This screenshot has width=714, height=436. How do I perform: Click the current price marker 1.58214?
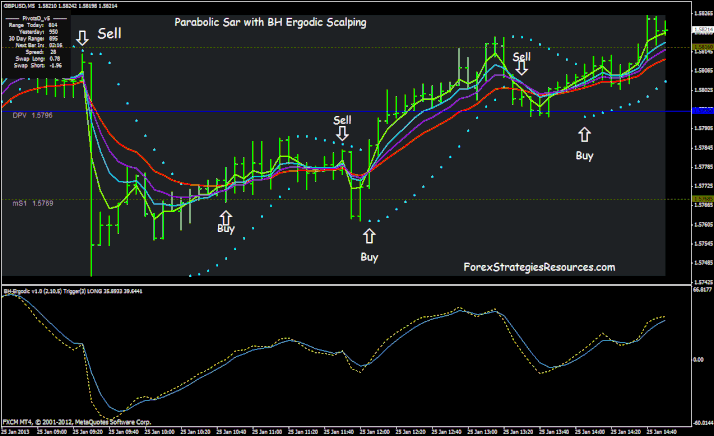(x=703, y=30)
